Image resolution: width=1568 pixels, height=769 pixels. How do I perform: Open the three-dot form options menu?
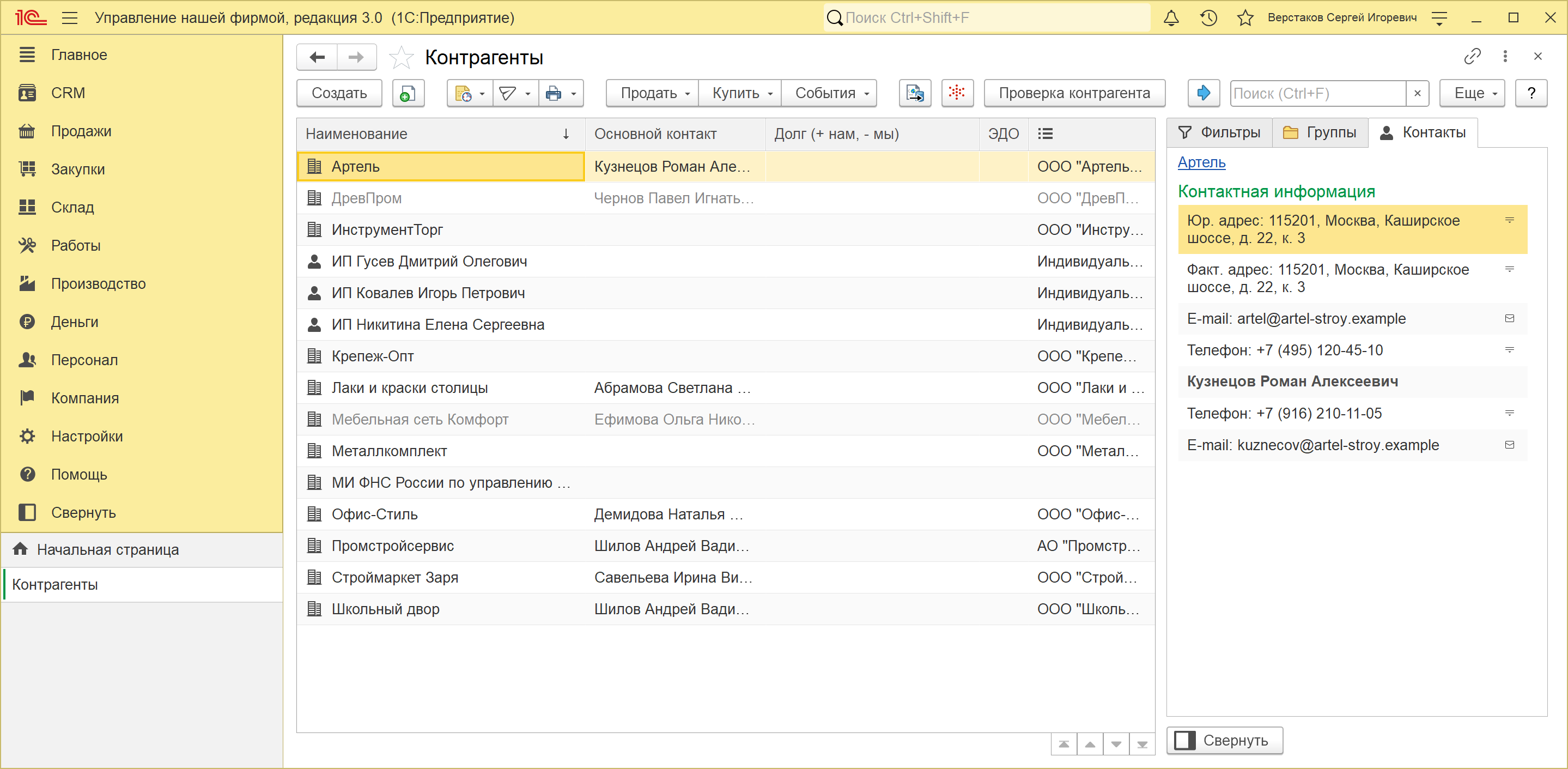click(x=1505, y=57)
